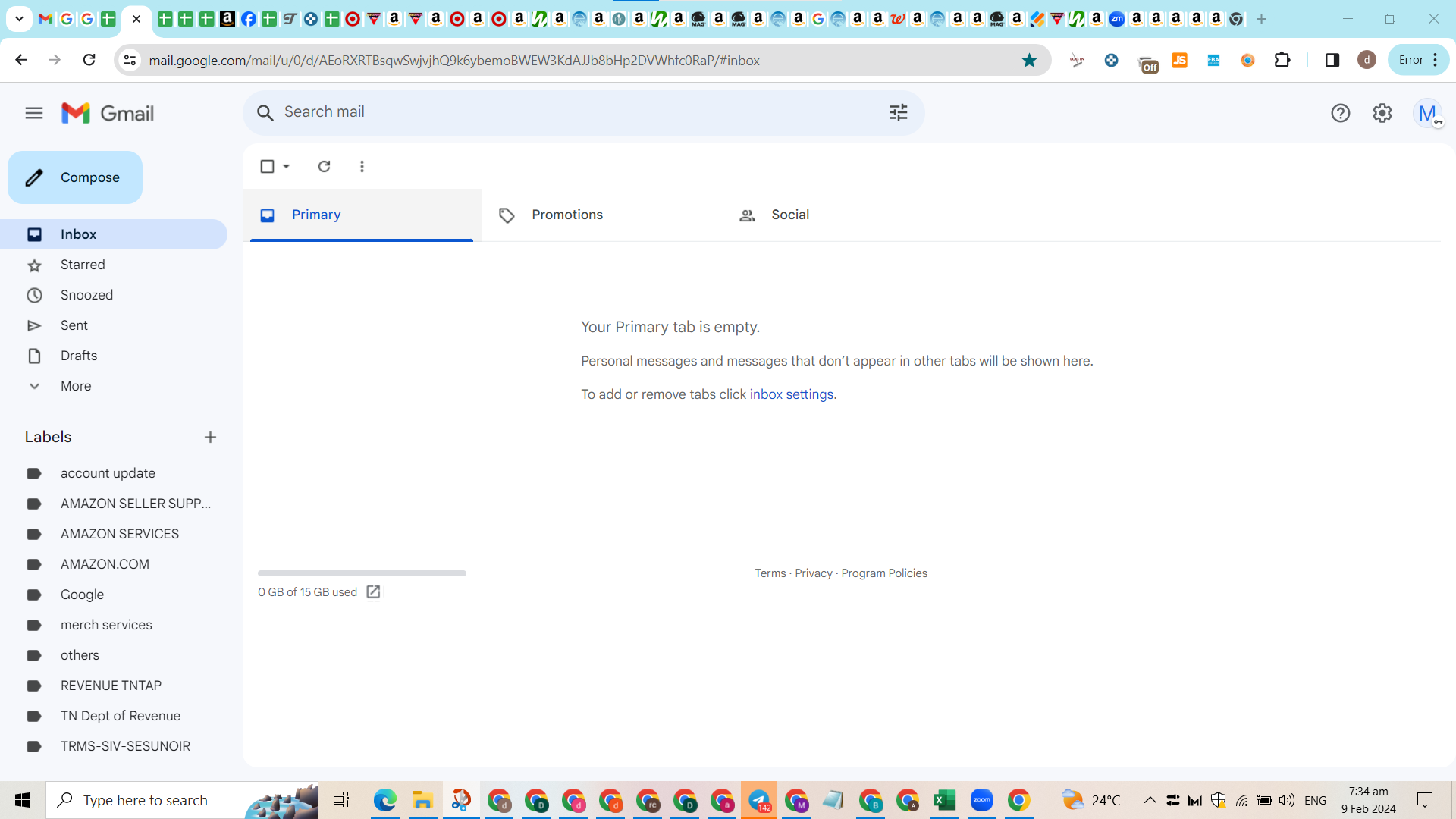Tick the select all checkbox

click(267, 166)
